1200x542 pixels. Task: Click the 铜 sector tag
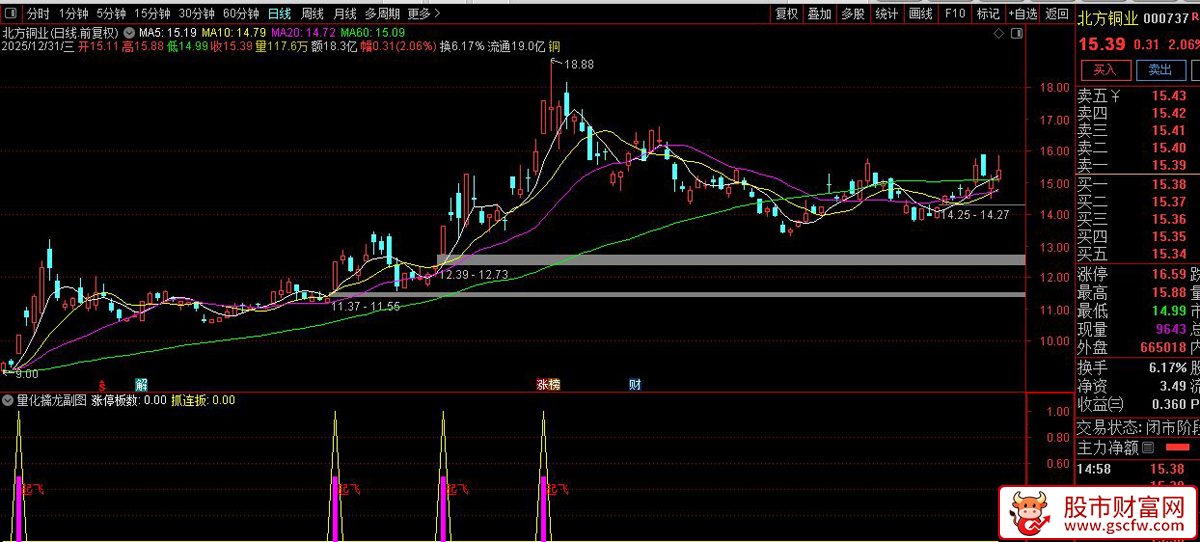555,46
